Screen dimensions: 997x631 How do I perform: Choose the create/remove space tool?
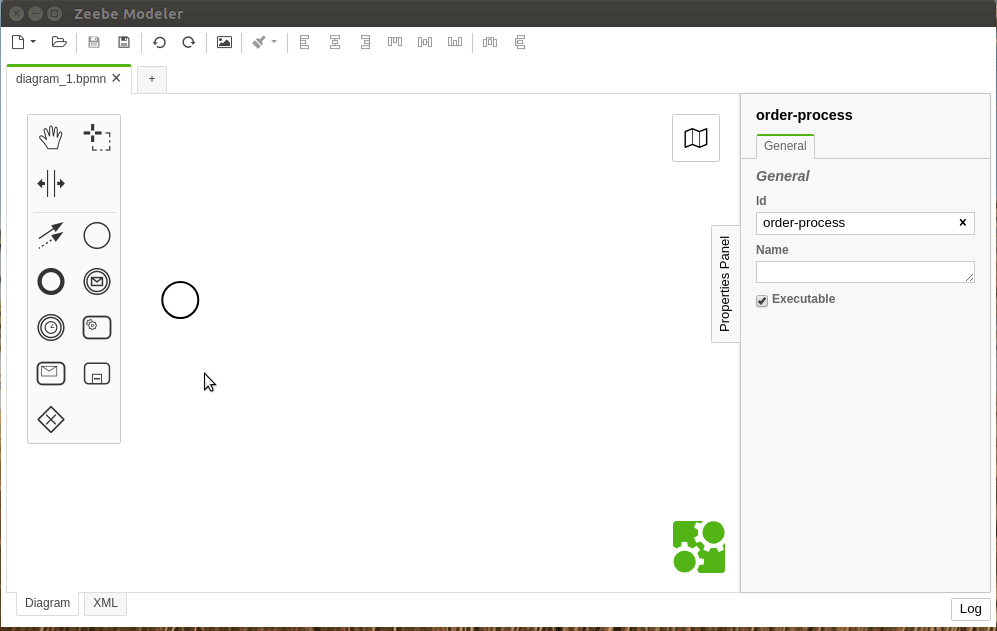coord(51,183)
